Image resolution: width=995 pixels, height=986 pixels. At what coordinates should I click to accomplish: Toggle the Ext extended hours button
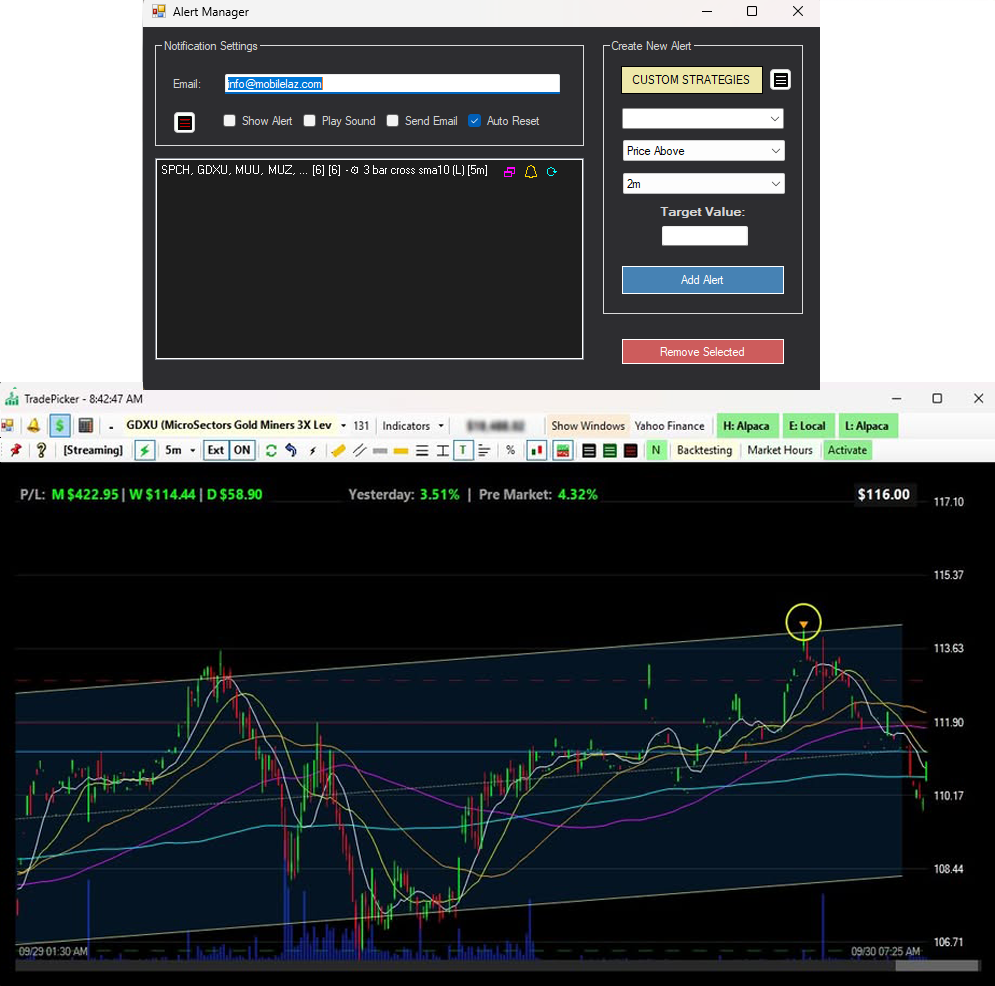point(216,450)
